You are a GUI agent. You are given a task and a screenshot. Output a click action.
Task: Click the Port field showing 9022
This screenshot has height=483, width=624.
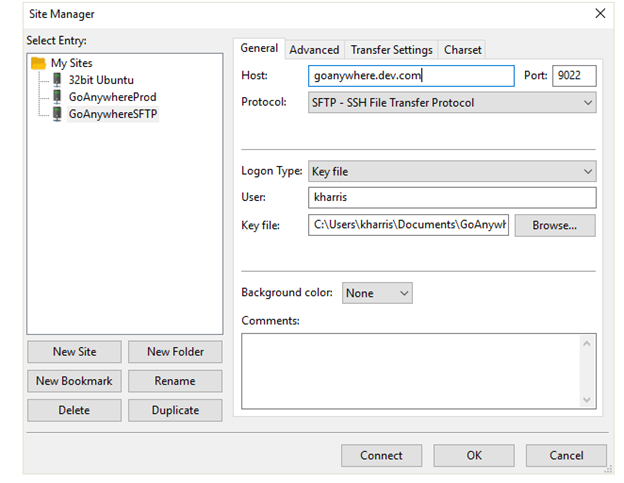point(574,76)
